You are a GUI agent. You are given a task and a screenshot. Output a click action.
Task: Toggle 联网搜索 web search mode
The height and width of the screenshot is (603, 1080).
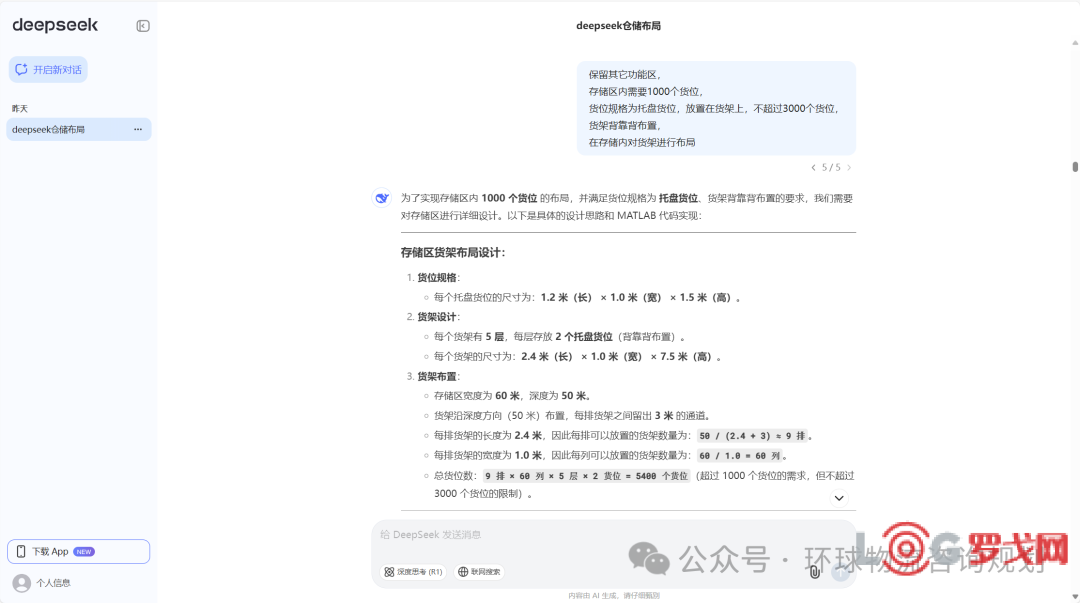pos(479,572)
